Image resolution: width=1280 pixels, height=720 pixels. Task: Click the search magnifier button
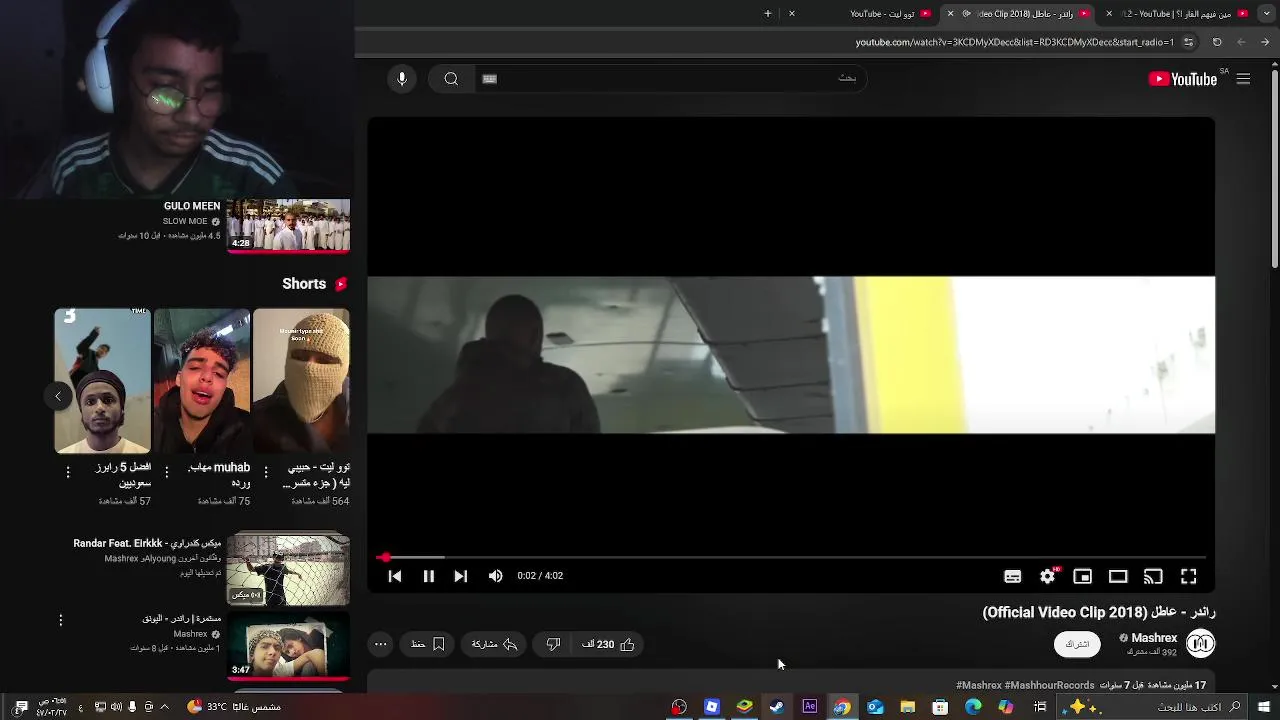[x=451, y=79]
